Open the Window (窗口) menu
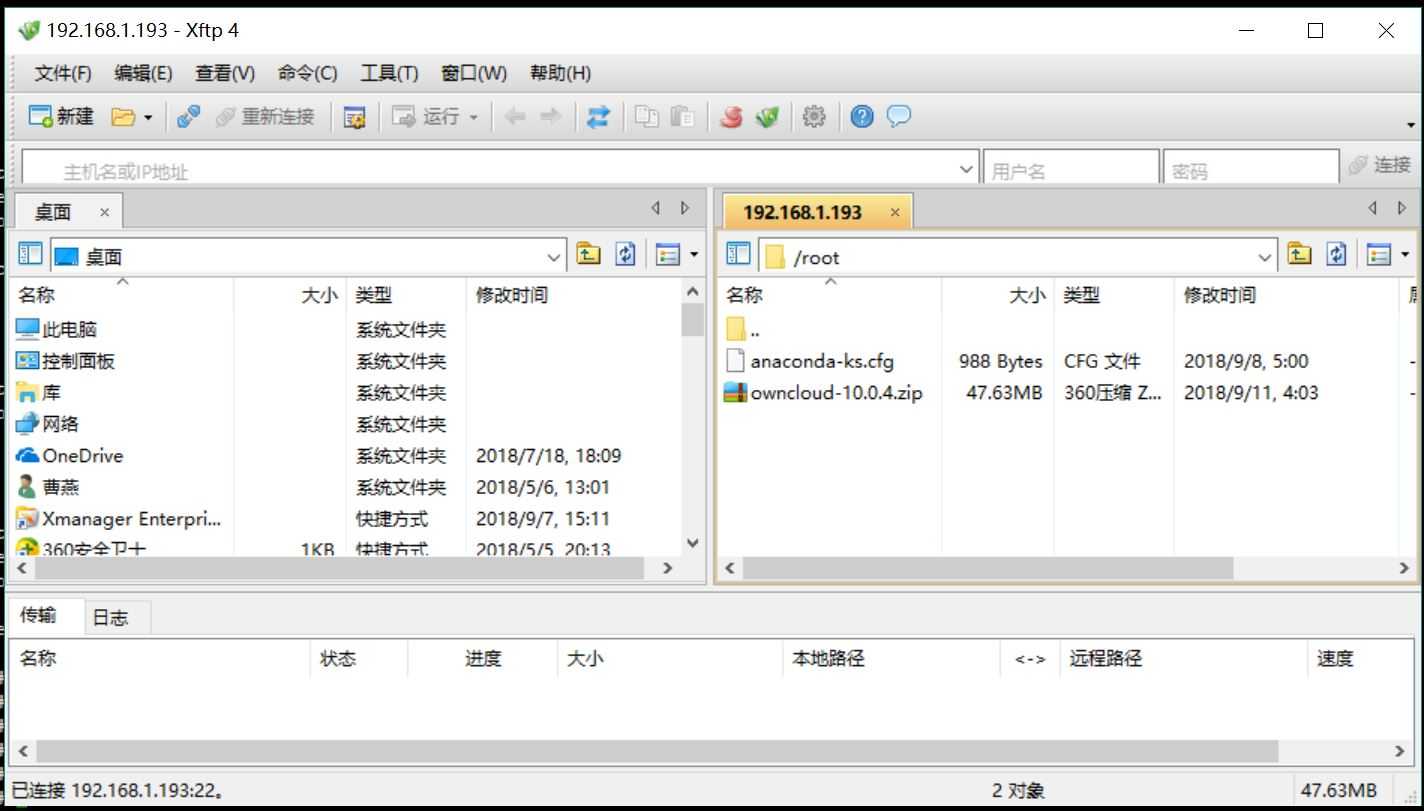1424x811 pixels. point(473,73)
